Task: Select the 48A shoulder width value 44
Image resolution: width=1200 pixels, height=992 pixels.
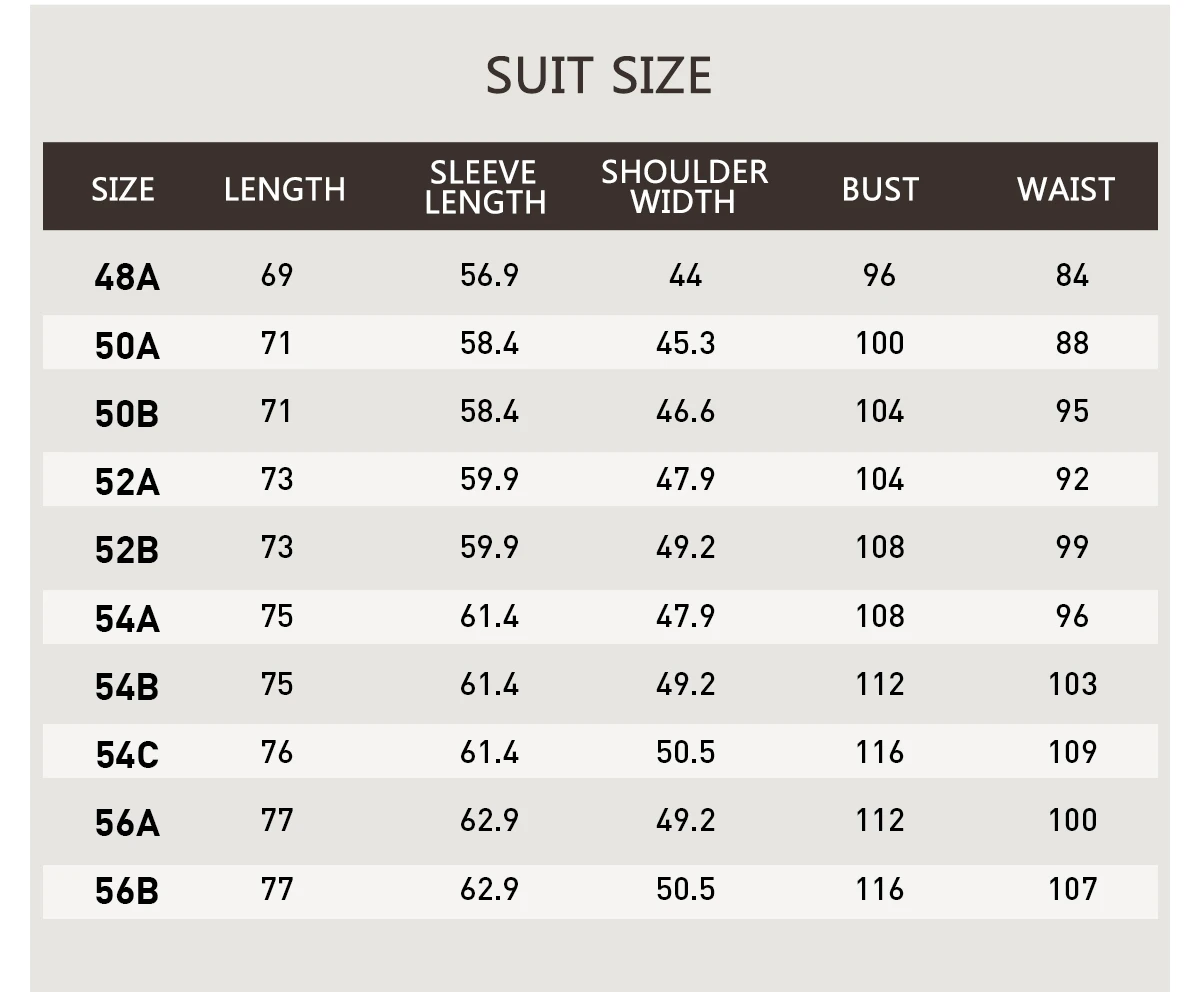Action: point(685,275)
